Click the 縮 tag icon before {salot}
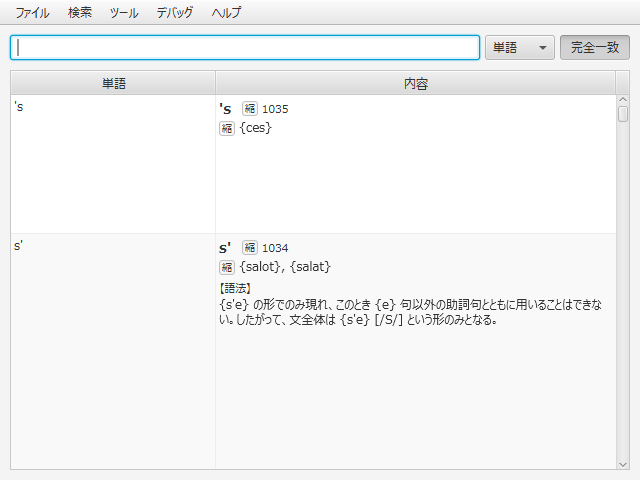Image resolution: width=640 pixels, height=480 pixels. 226,267
